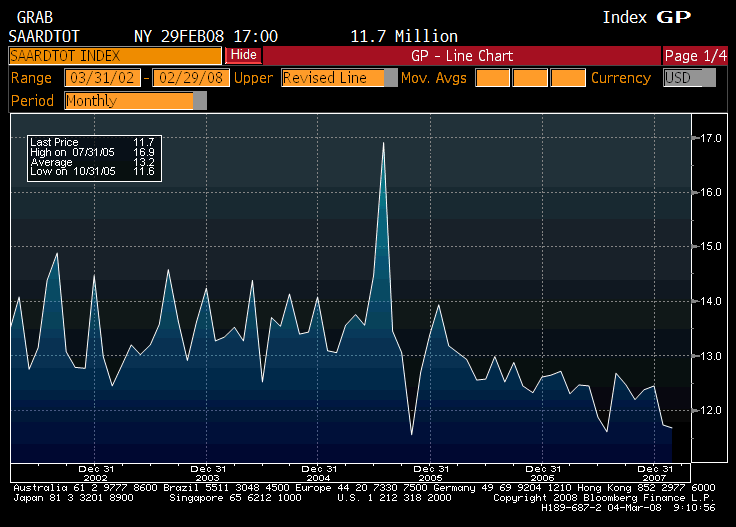Click the Copyright 2008 Bloomberg Finance L.P. text
The height and width of the screenshot is (527, 736).
point(604,498)
